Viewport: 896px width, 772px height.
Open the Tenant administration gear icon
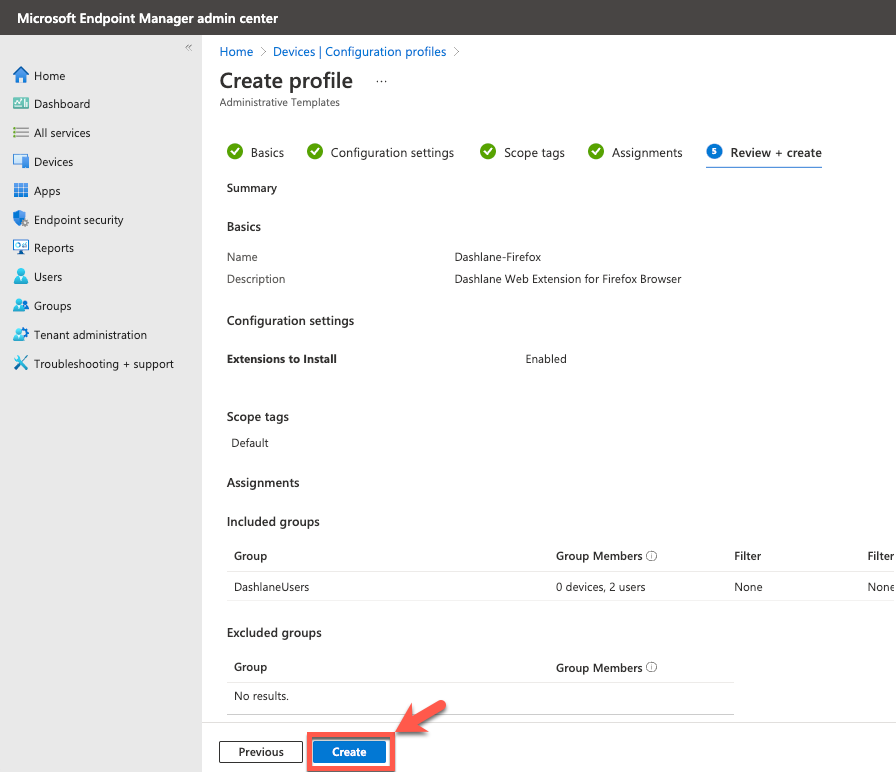coord(21,334)
